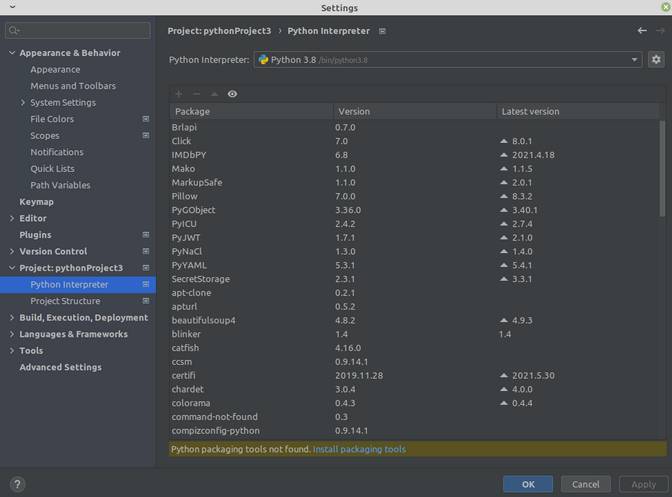Click the Cancel button
Viewport: 672px width, 497px height.
point(585,484)
